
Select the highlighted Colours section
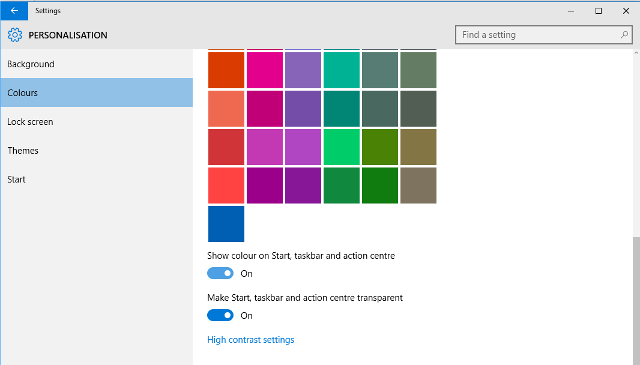(97, 93)
